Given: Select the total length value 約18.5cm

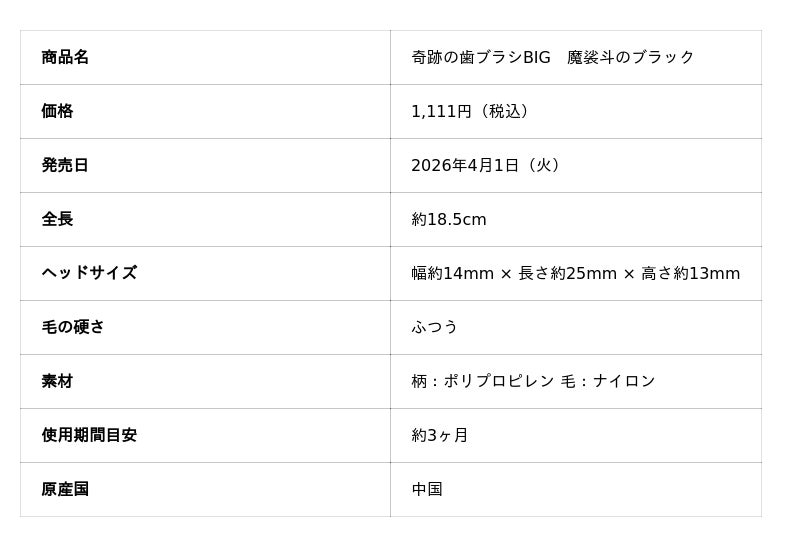Looking at the screenshot, I should [x=449, y=220].
